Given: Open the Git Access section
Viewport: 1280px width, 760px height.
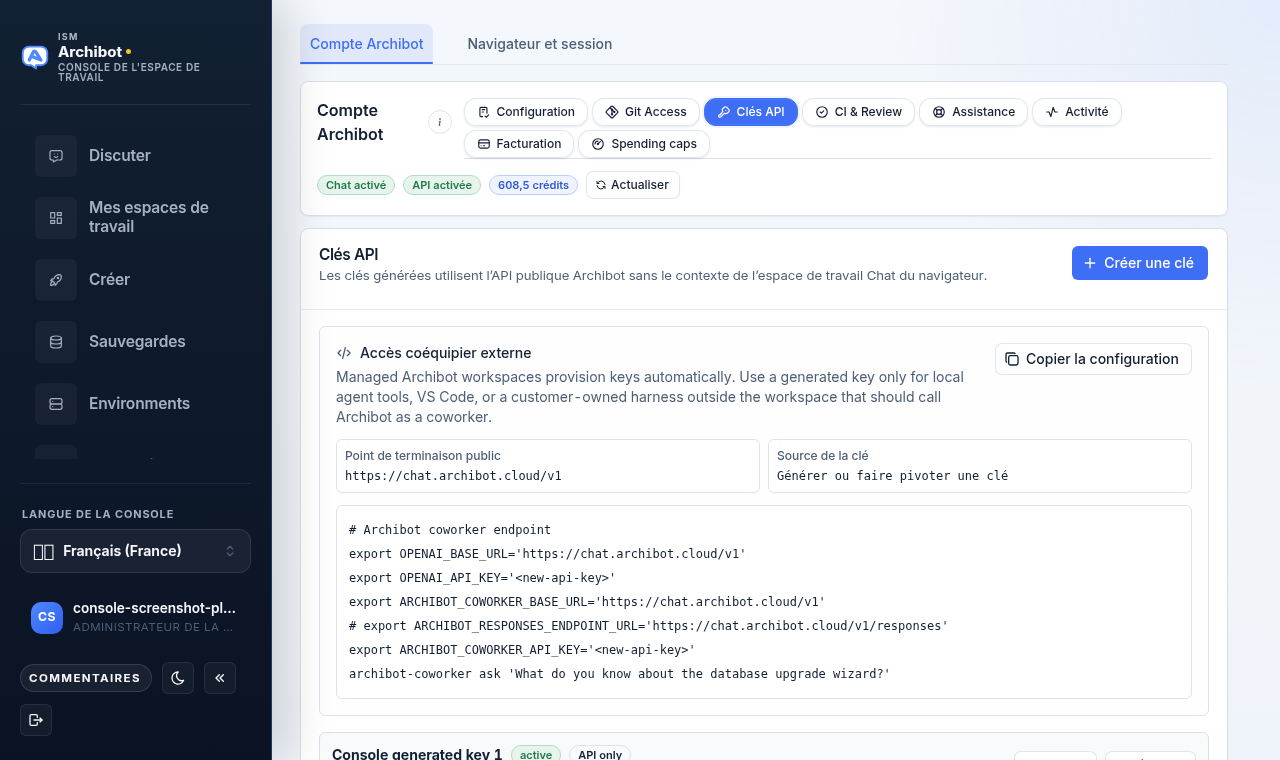Looking at the screenshot, I should [646, 112].
